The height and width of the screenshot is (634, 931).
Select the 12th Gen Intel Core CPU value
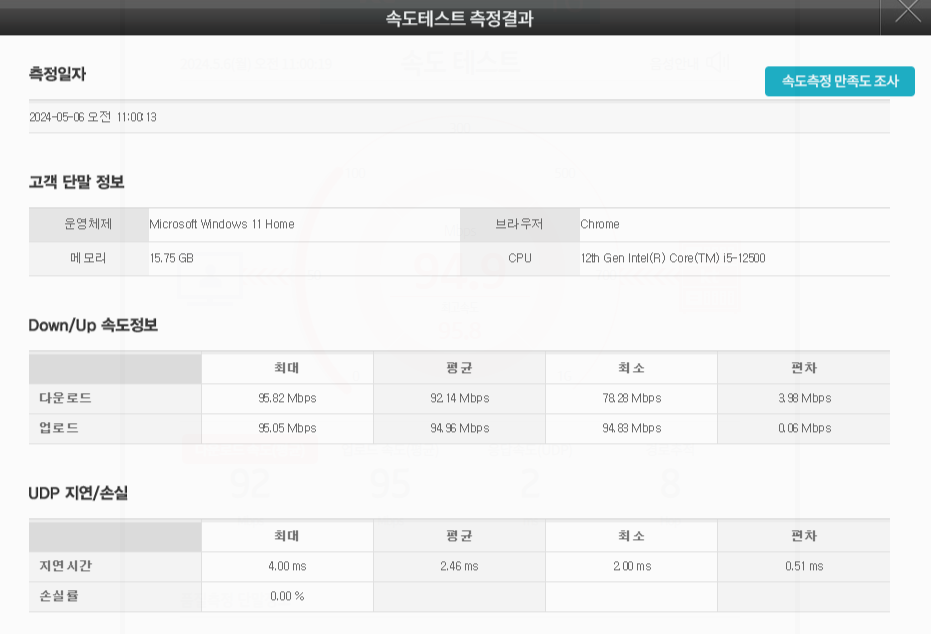[672, 258]
